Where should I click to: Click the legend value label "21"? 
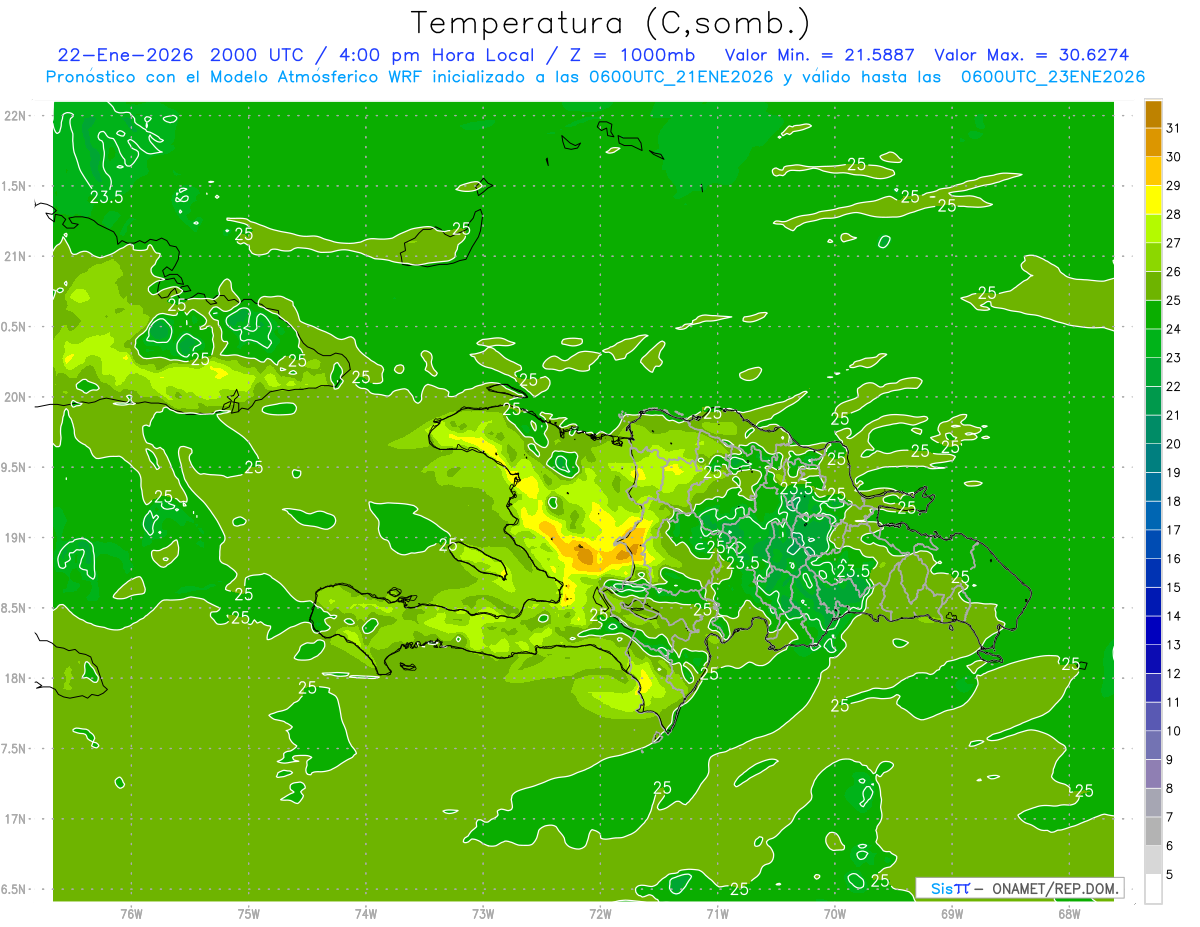pyautogui.click(x=1174, y=415)
